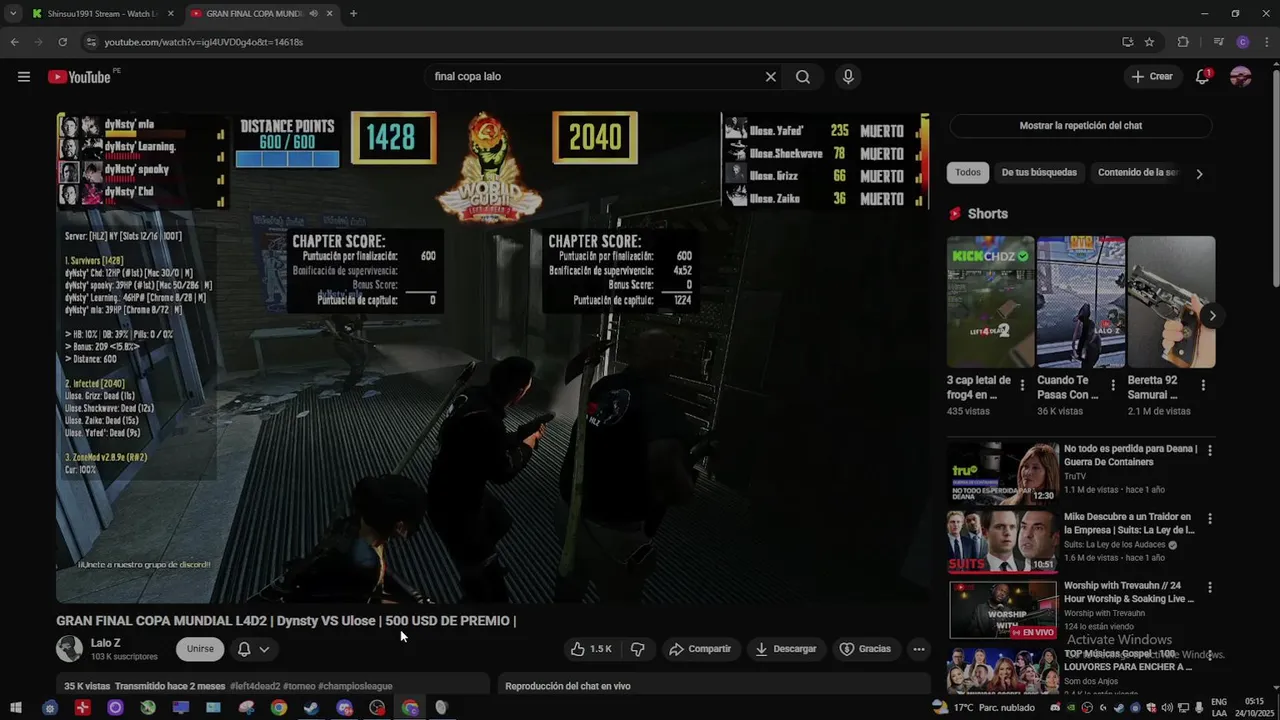The width and height of the screenshot is (1280, 720).
Task: Select the Todos filter chip
Action: point(968,173)
